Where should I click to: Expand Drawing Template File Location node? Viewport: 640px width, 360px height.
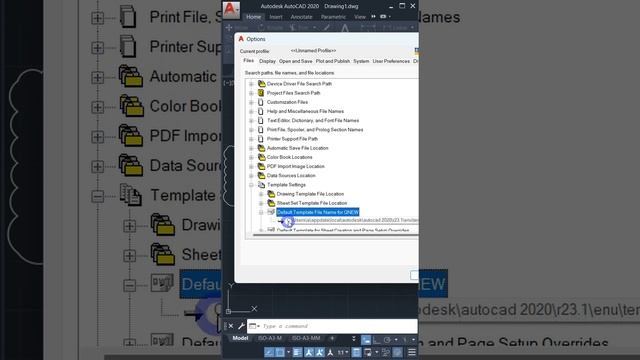261,194
